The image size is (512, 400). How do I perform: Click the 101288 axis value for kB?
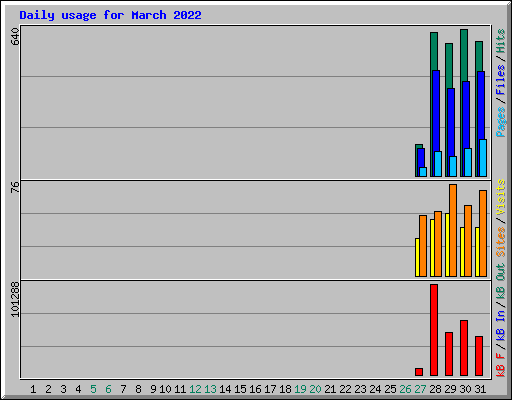click(15, 299)
